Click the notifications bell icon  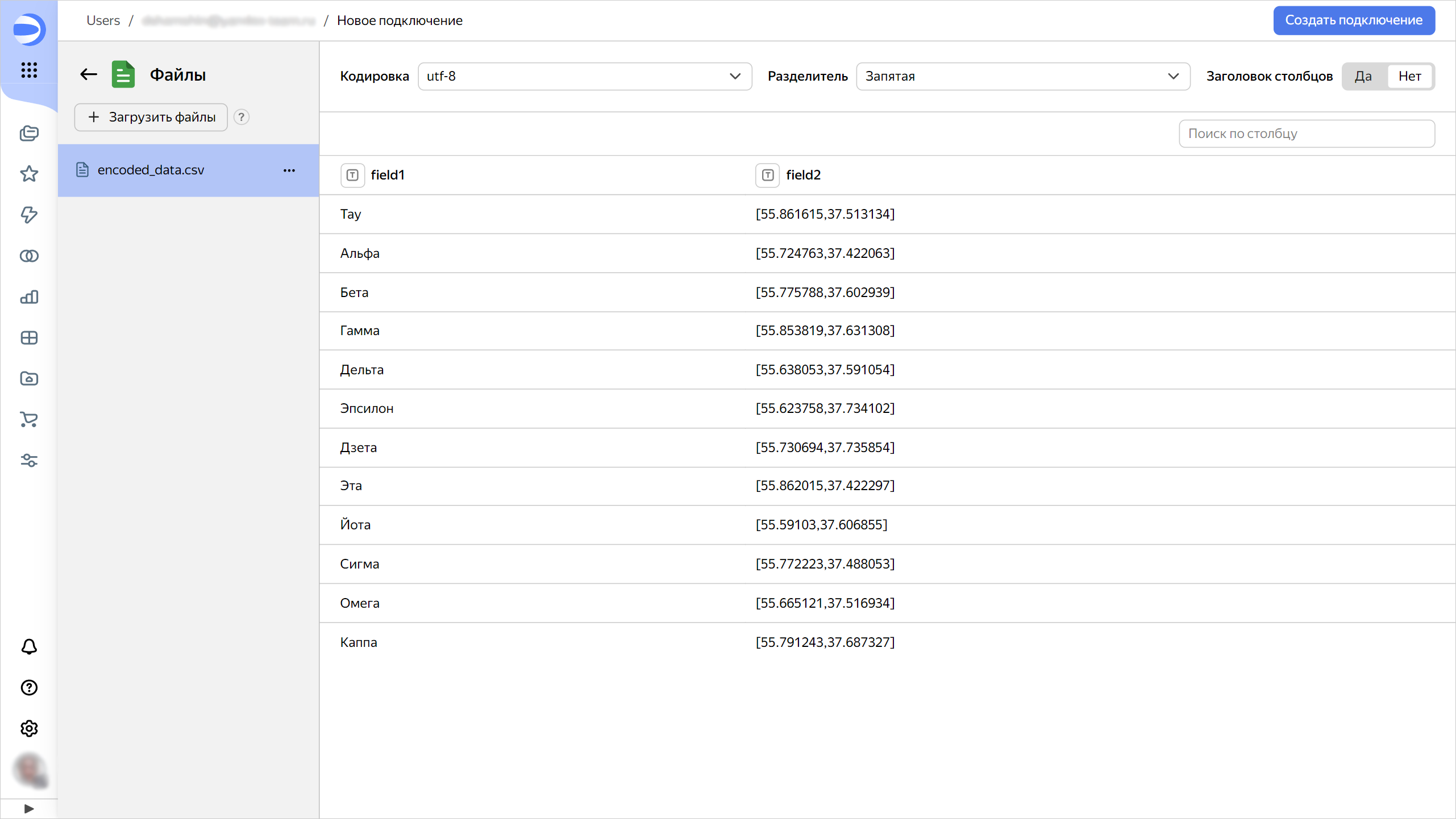click(29, 647)
